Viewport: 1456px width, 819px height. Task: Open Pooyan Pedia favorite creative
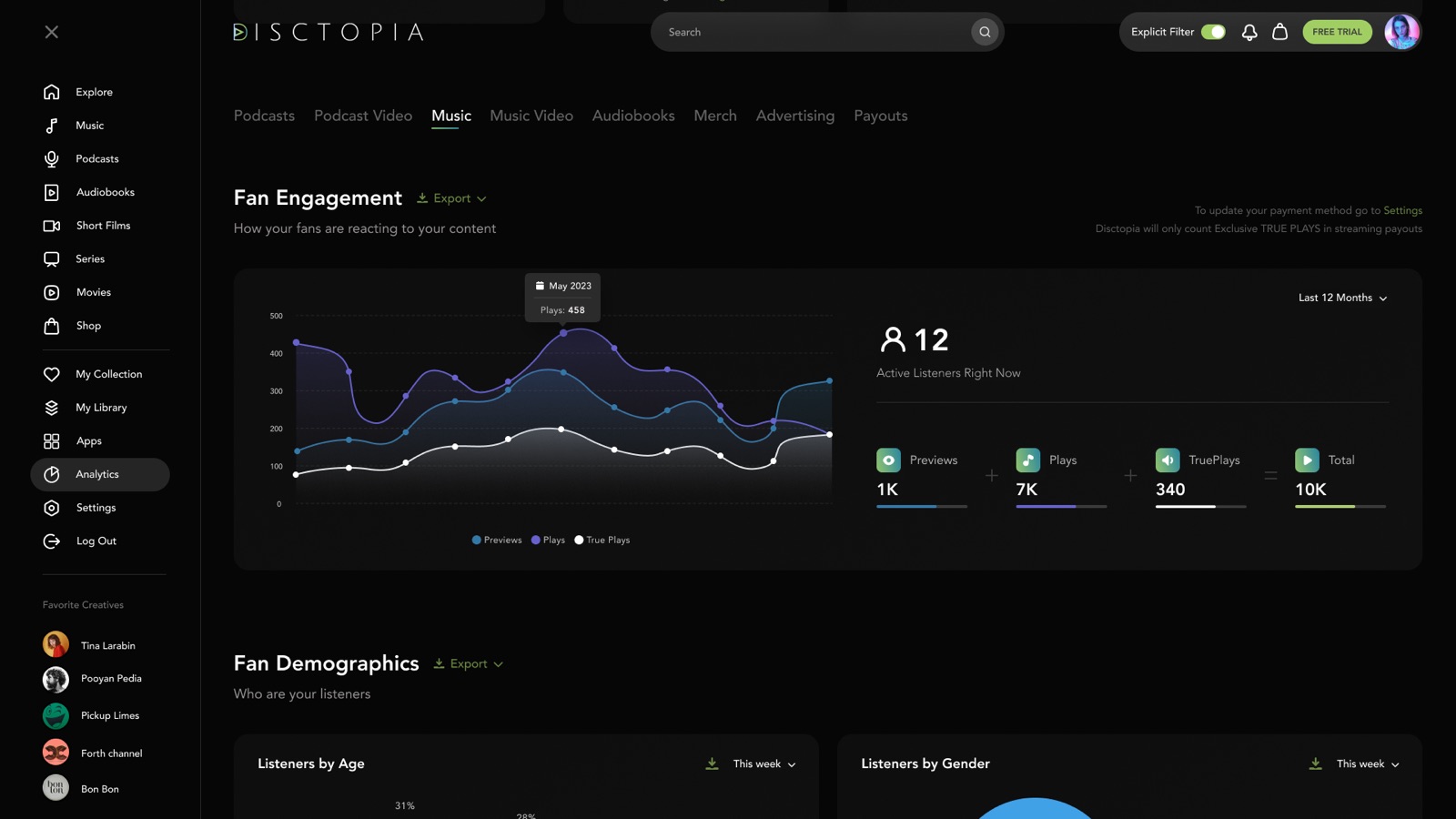coord(93,679)
